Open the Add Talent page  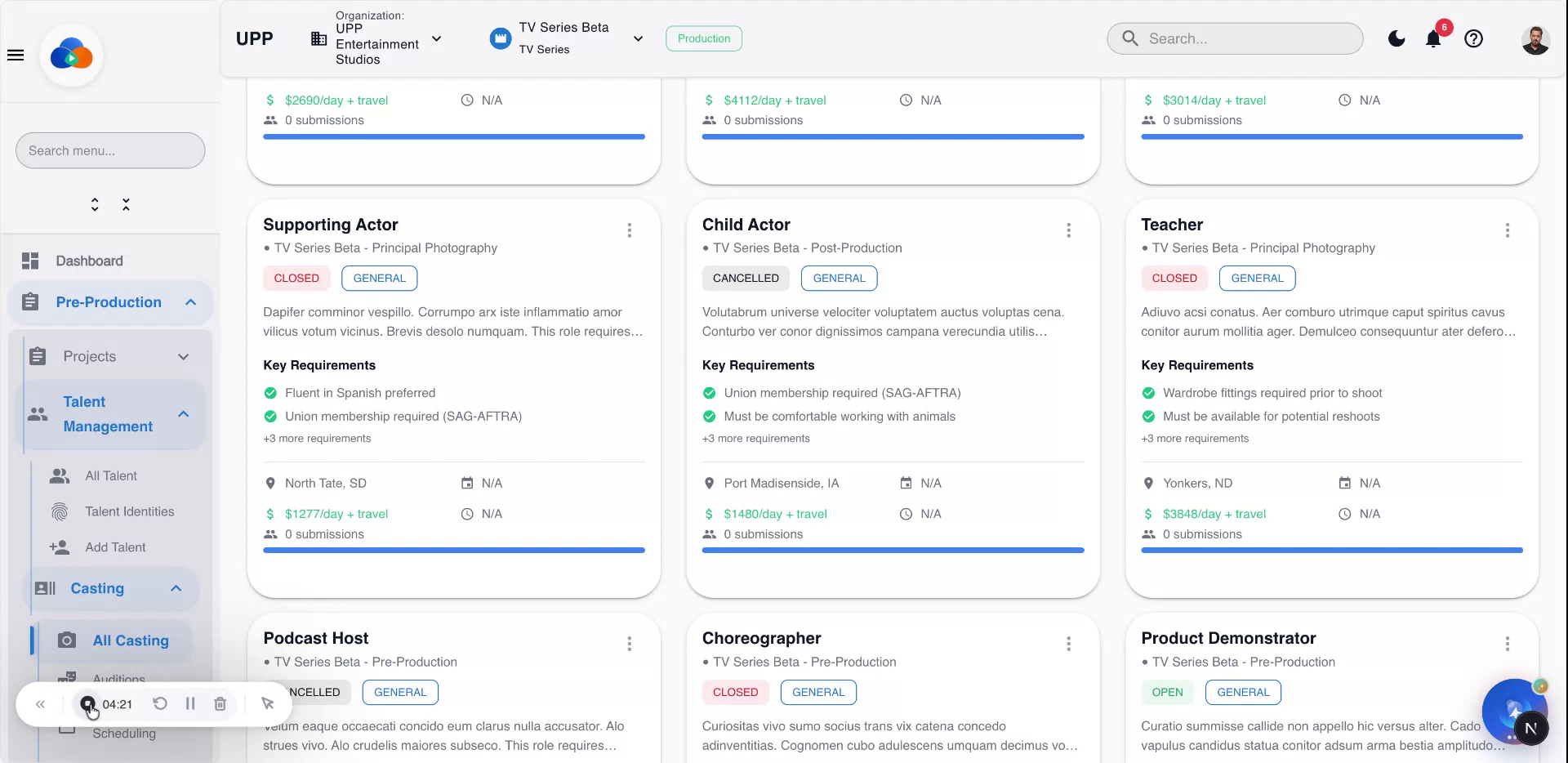[x=115, y=547]
